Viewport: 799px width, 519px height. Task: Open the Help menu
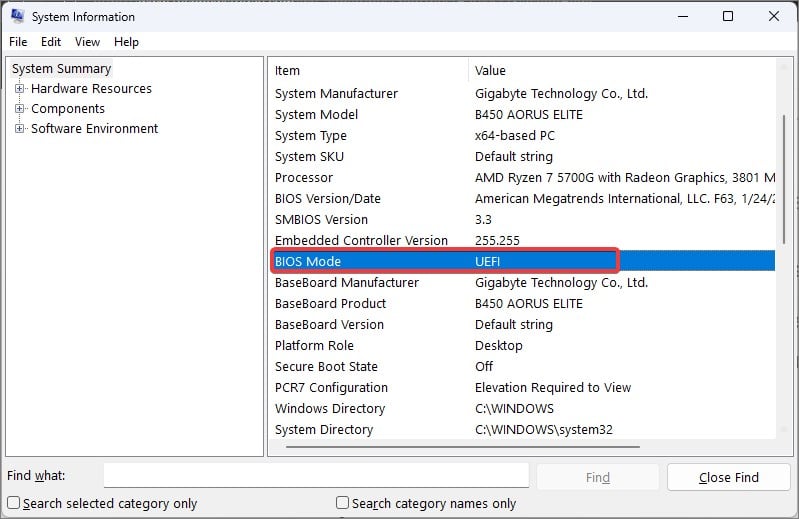[126, 42]
